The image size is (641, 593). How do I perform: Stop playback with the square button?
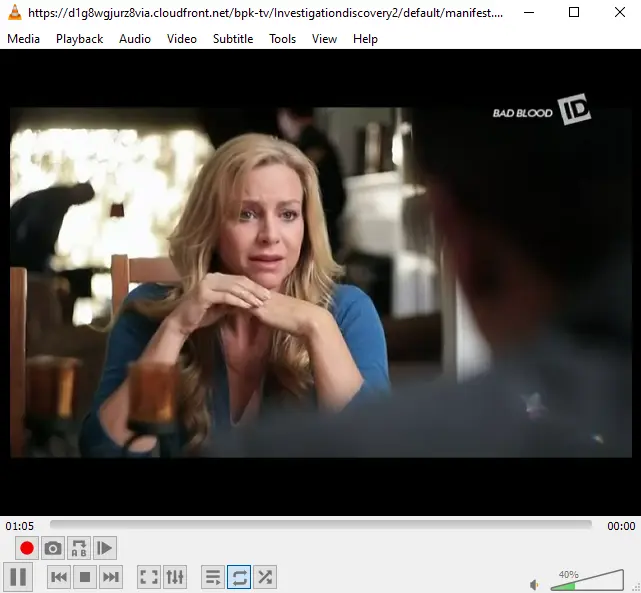(85, 577)
